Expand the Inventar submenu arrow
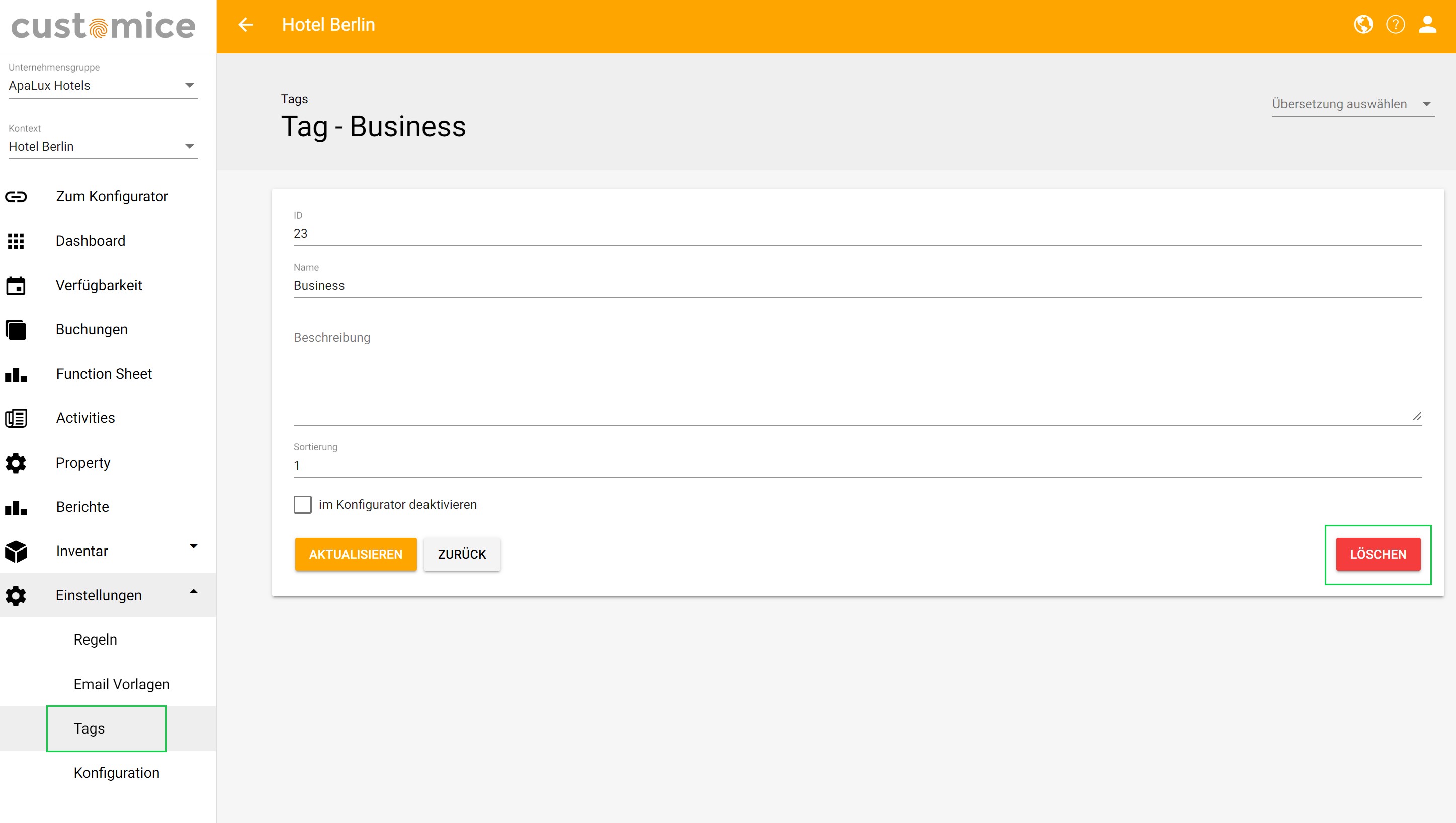Image resolution: width=1456 pixels, height=823 pixels. (x=194, y=546)
